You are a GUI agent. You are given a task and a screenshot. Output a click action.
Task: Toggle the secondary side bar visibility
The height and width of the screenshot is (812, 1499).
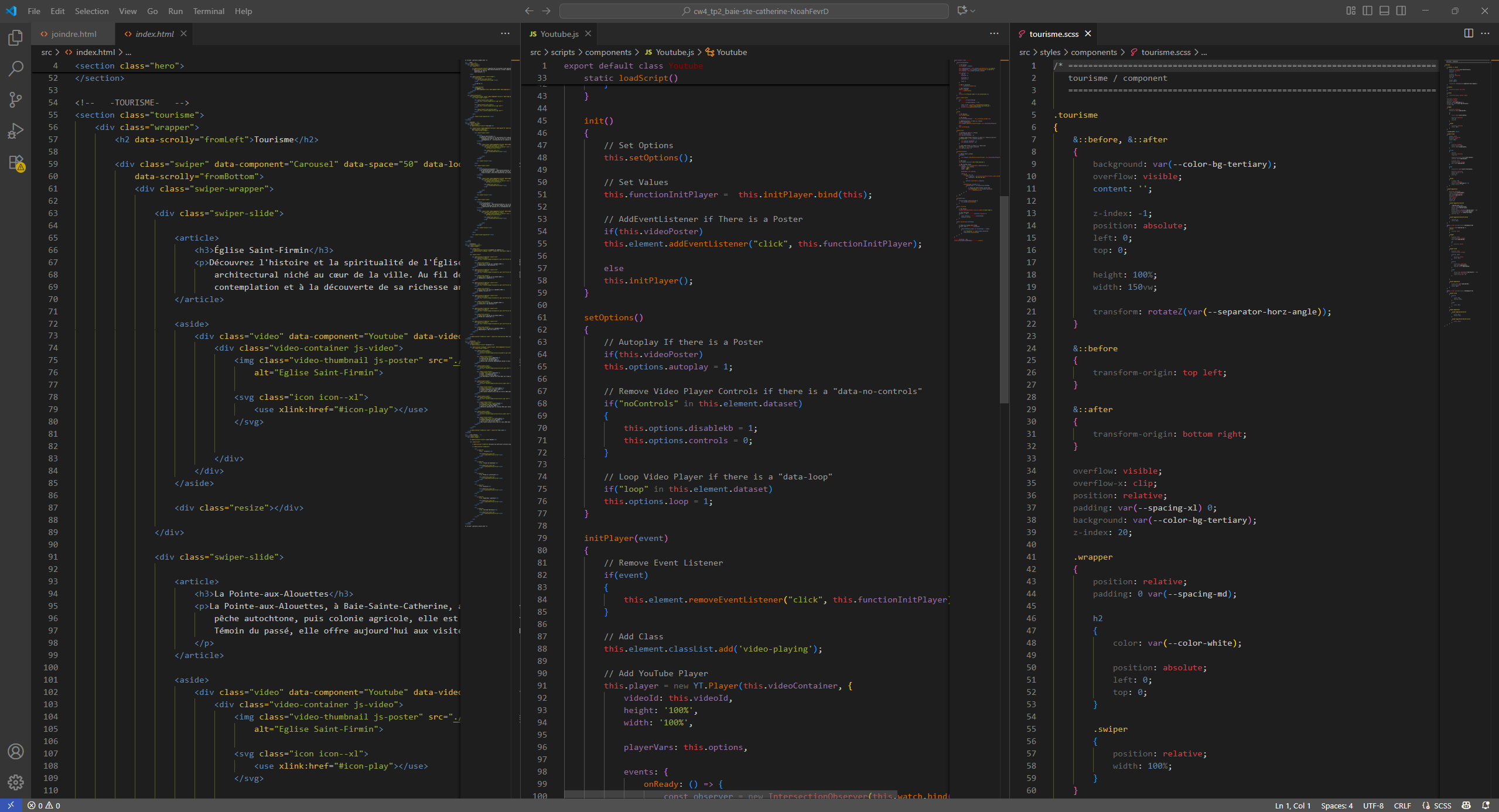tap(1401, 11)
